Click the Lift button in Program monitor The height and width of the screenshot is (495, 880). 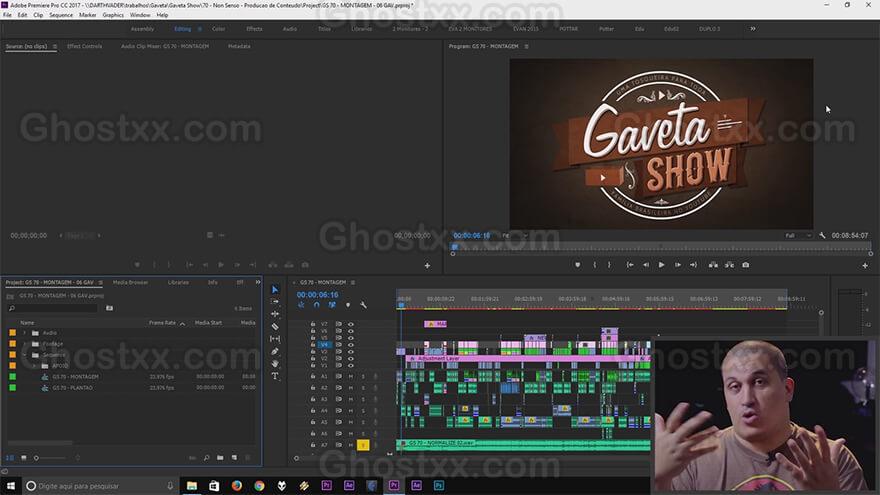(x=713, y=265)
